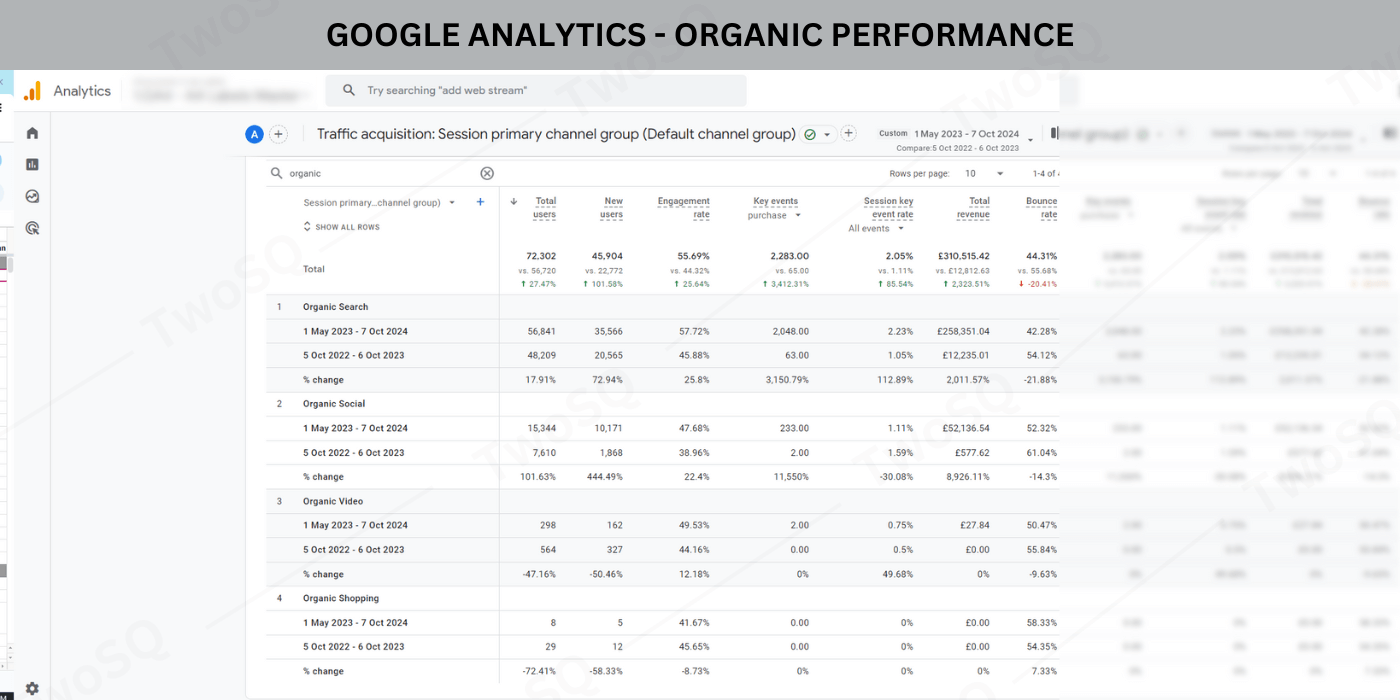Click the top 'add web stream' search box
Viewport: 1400px width, 700px height.
point(535,90)
